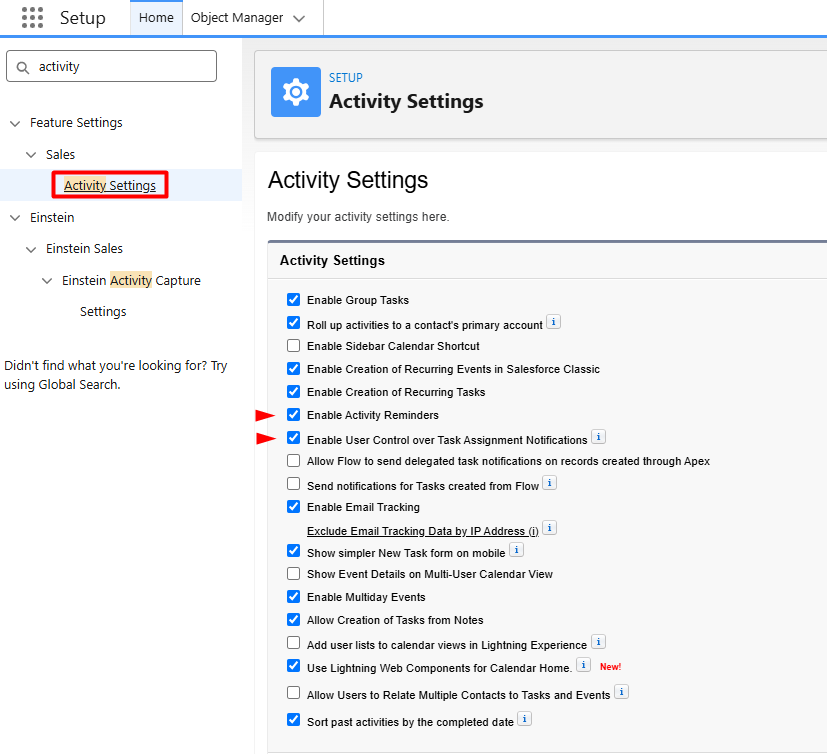Toggle Sort past activities by completed date
This screenshot has width=827, height=754.
click(x=293, y=719)
